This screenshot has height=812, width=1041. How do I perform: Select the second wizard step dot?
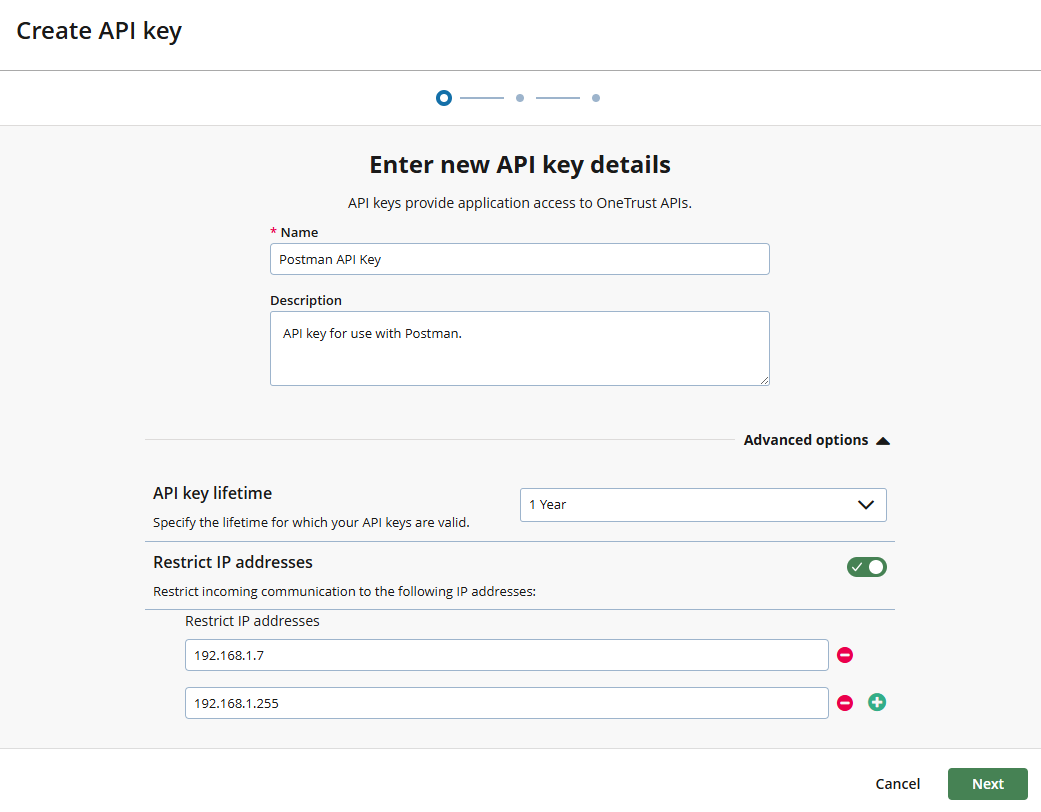[519, 98]
